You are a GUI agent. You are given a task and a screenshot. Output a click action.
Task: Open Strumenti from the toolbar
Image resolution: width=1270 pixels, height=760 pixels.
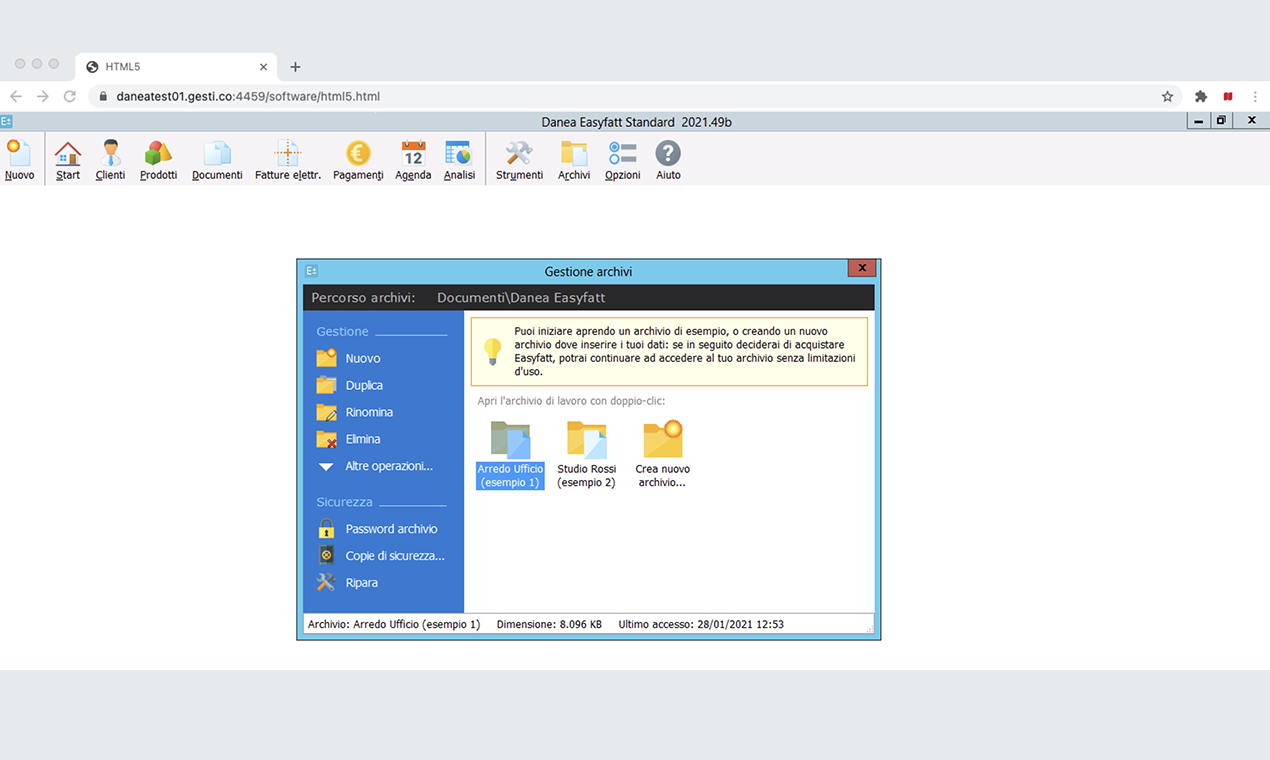518,158
